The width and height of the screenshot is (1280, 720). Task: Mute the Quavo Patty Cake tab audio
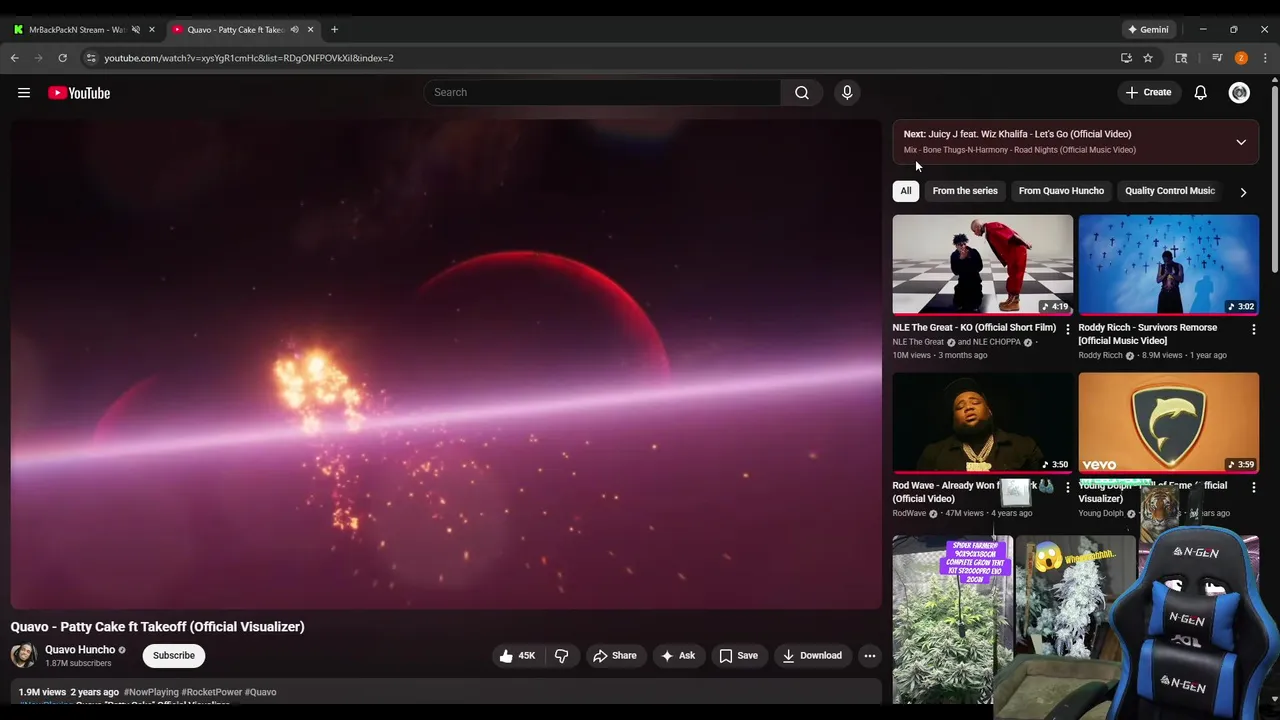click(294, 30)
